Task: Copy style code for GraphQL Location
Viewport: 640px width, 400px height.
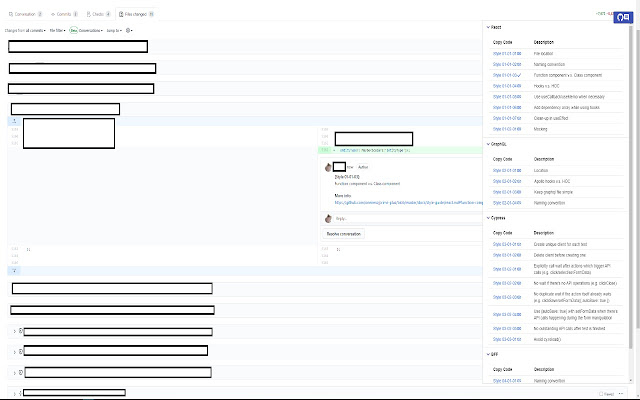Action: (507, 170)
